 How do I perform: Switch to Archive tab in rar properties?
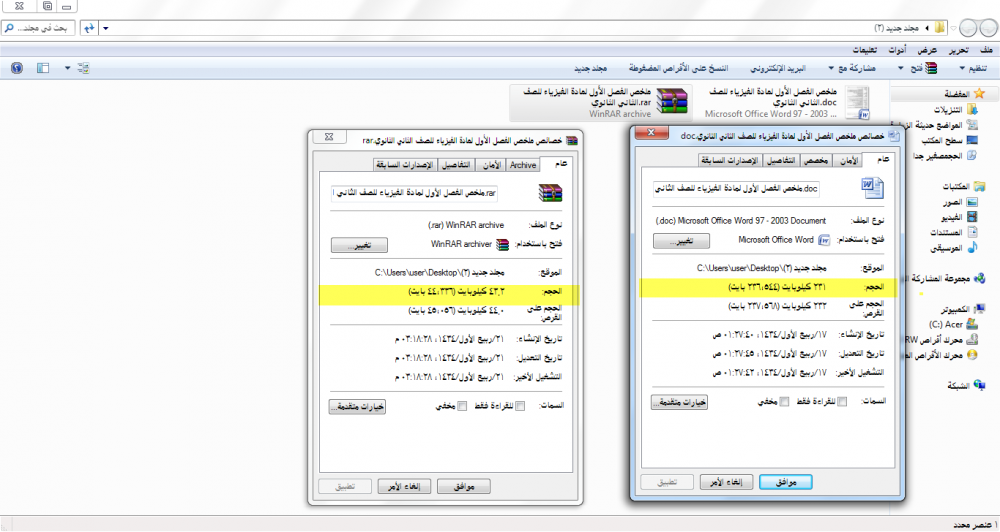pyautogui.click(x=522, y=165)
